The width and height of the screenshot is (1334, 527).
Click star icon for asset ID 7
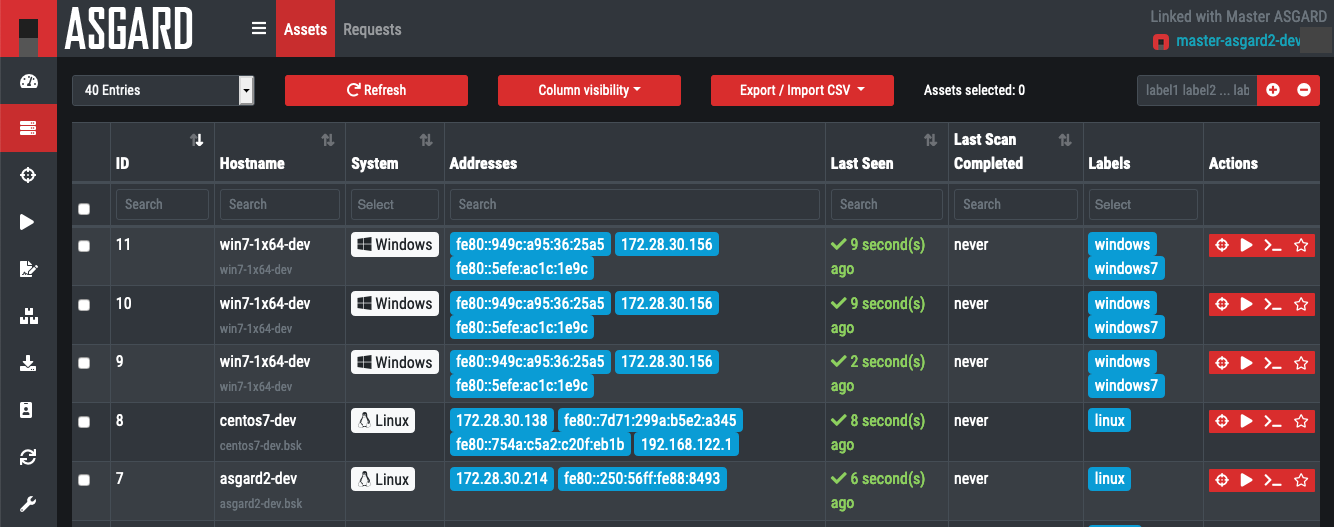pyautogui.click(x=1301, y=481)
